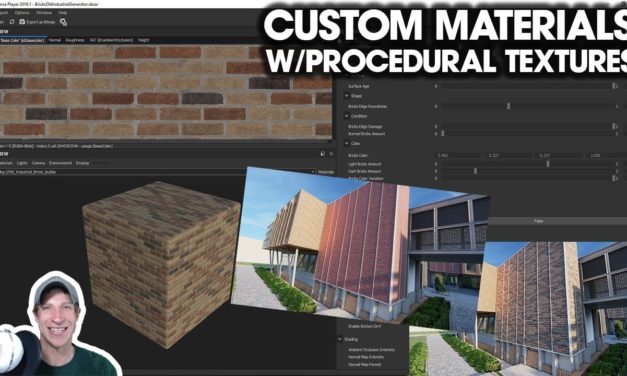Click the Burned Bricks Amount label
The width and height of the screenshot is (627, 376).
coord(367,134)
